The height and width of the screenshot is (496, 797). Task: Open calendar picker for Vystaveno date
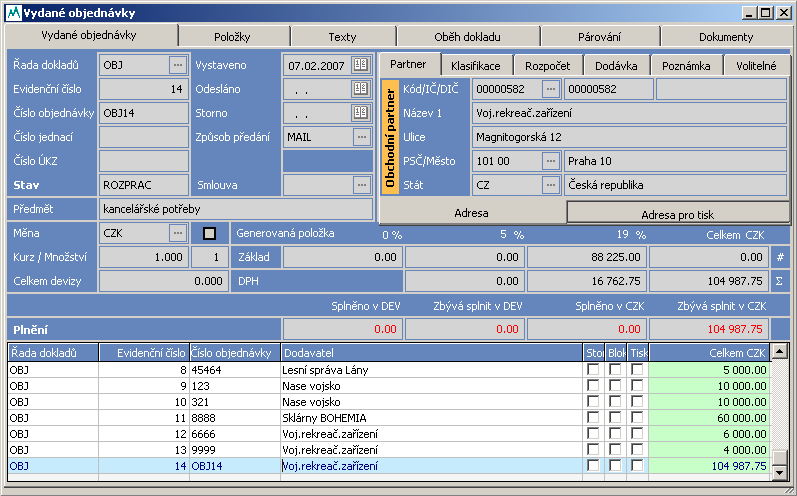[361, 65]
